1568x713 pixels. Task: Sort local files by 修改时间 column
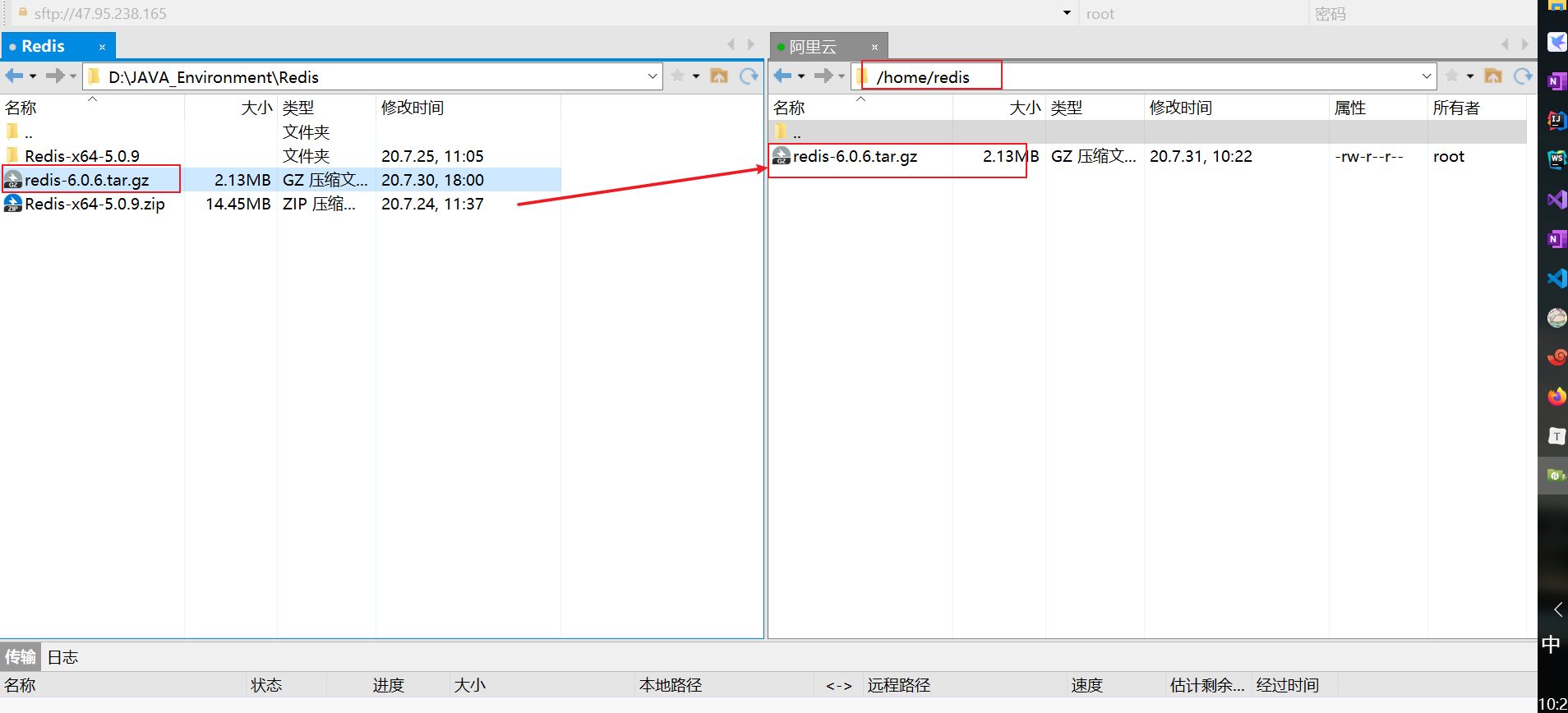point(468,108)
